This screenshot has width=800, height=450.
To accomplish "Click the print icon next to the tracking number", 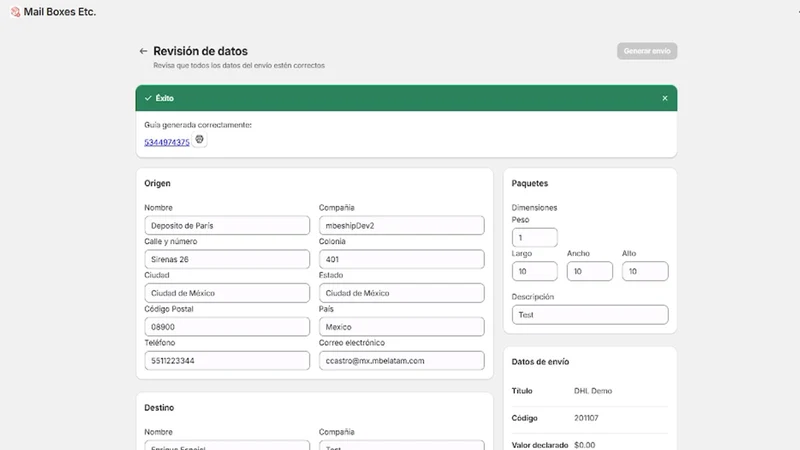I will [x=199, y=139].
